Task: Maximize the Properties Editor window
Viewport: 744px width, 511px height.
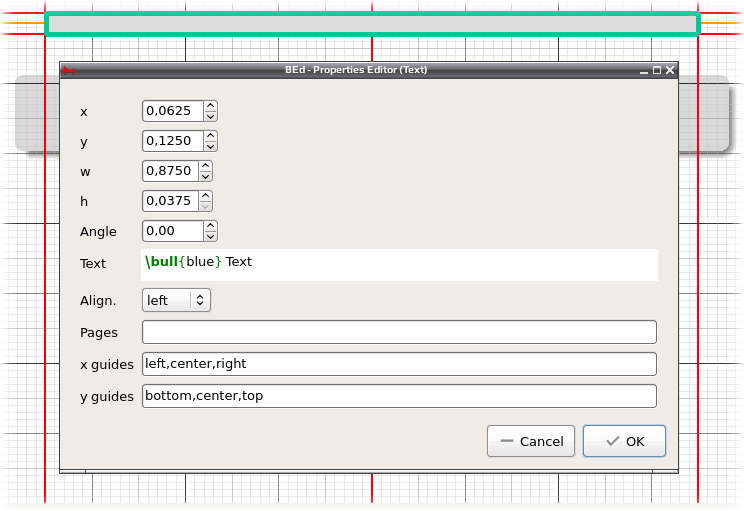Action: (657, 70)
